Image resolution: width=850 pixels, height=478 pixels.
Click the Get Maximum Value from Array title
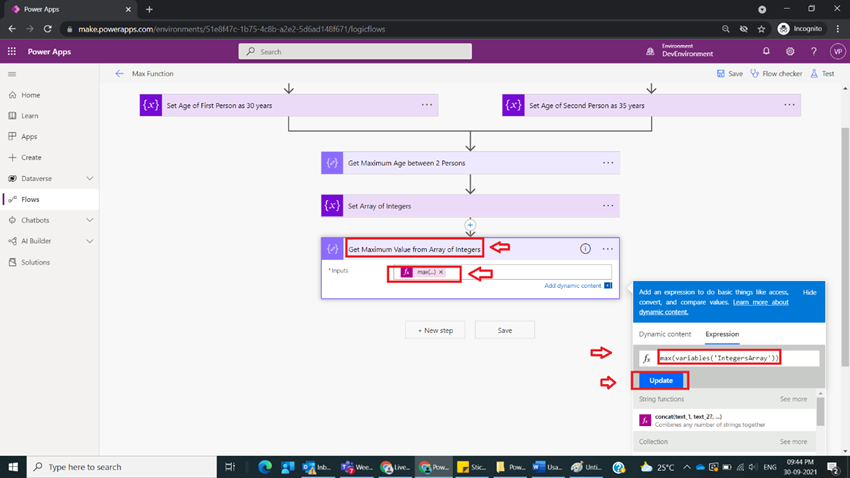tap(414, 249)
